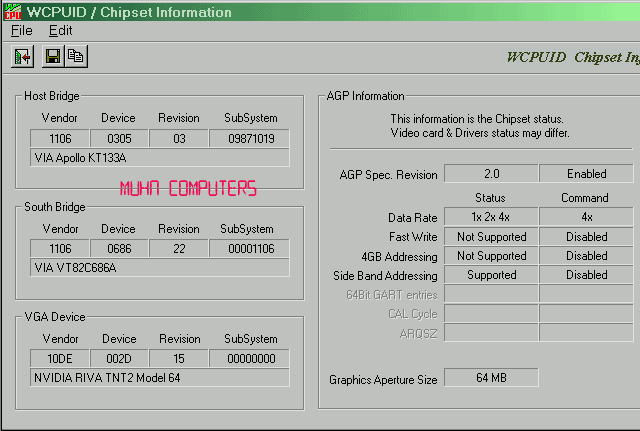Click Side Band Addressing command Disabled
The height and width of the screenshot is (431, 640).
tap(587, 275)
